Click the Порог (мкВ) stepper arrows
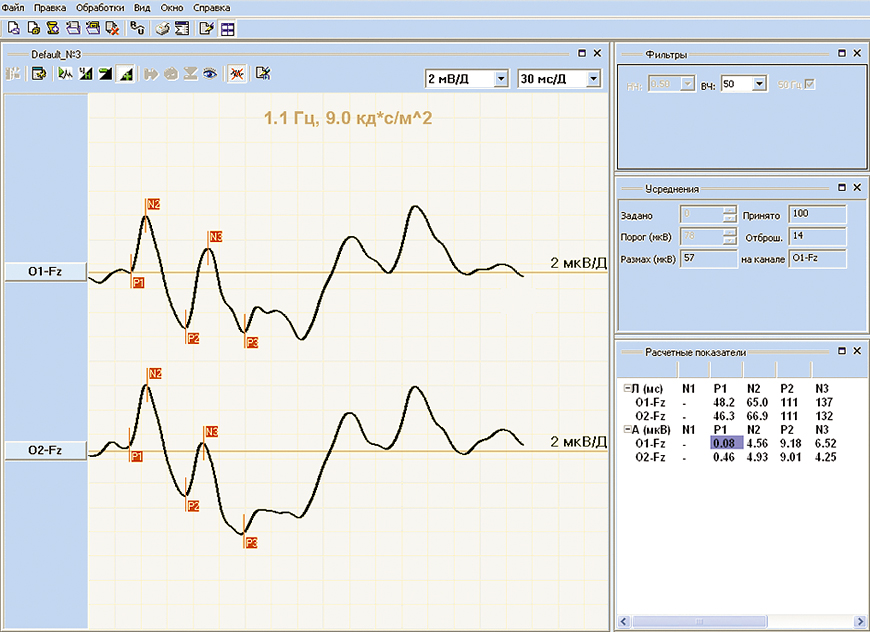This screenshot has width=870, height=632. pos(730,236)
